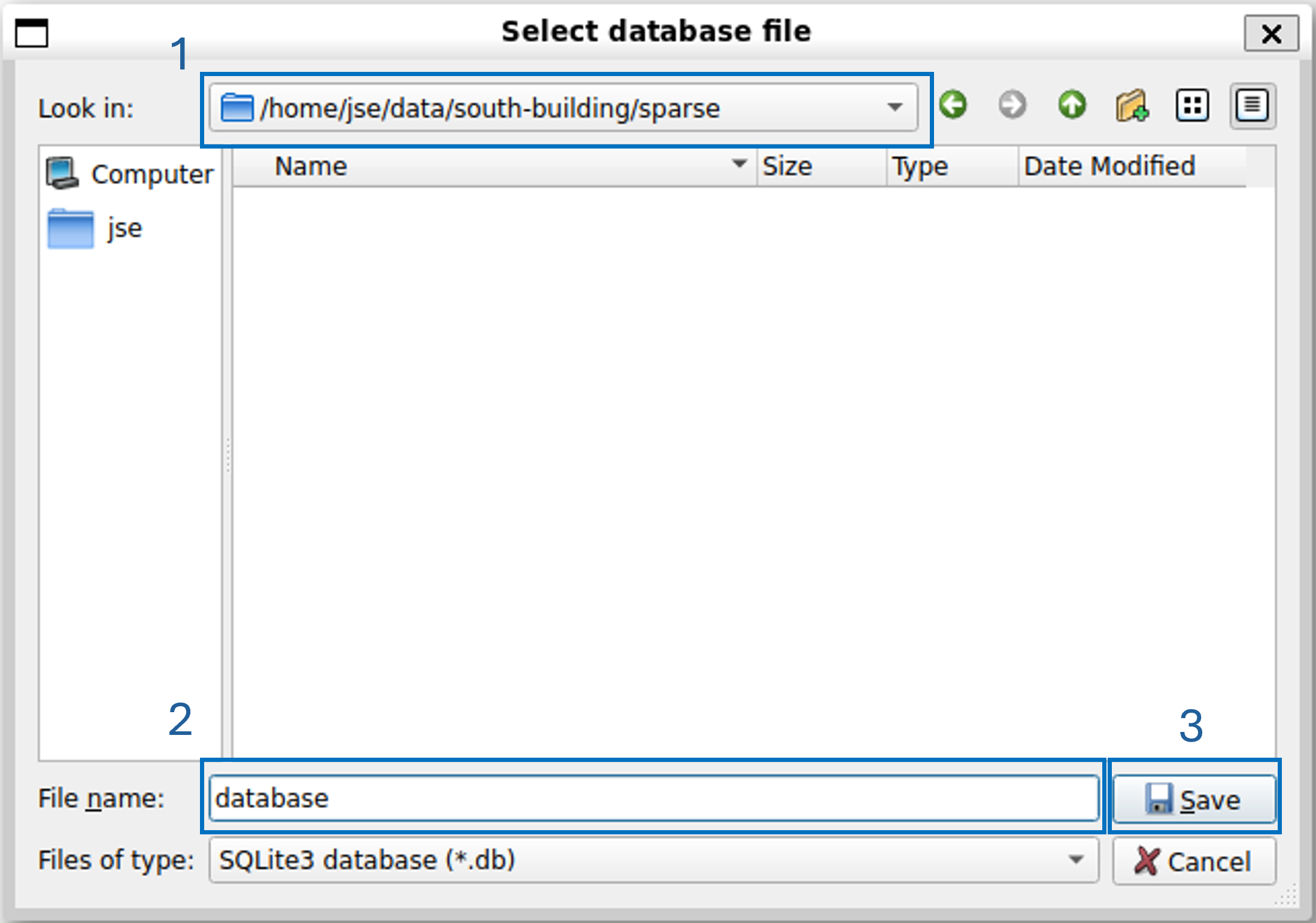Open the Files of type dropdown
This screenshot has width=1316, height=923.
(1075, 860)
